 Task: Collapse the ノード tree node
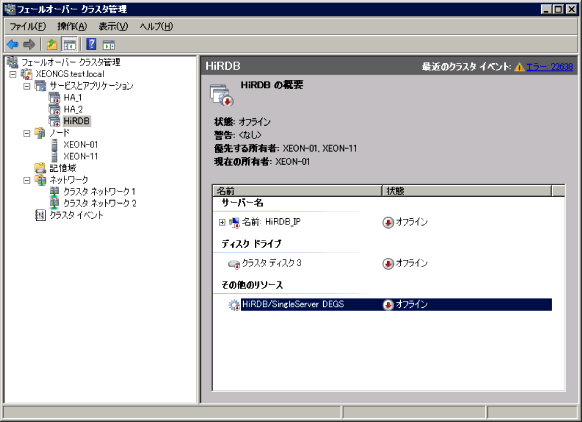pos(27,133)
